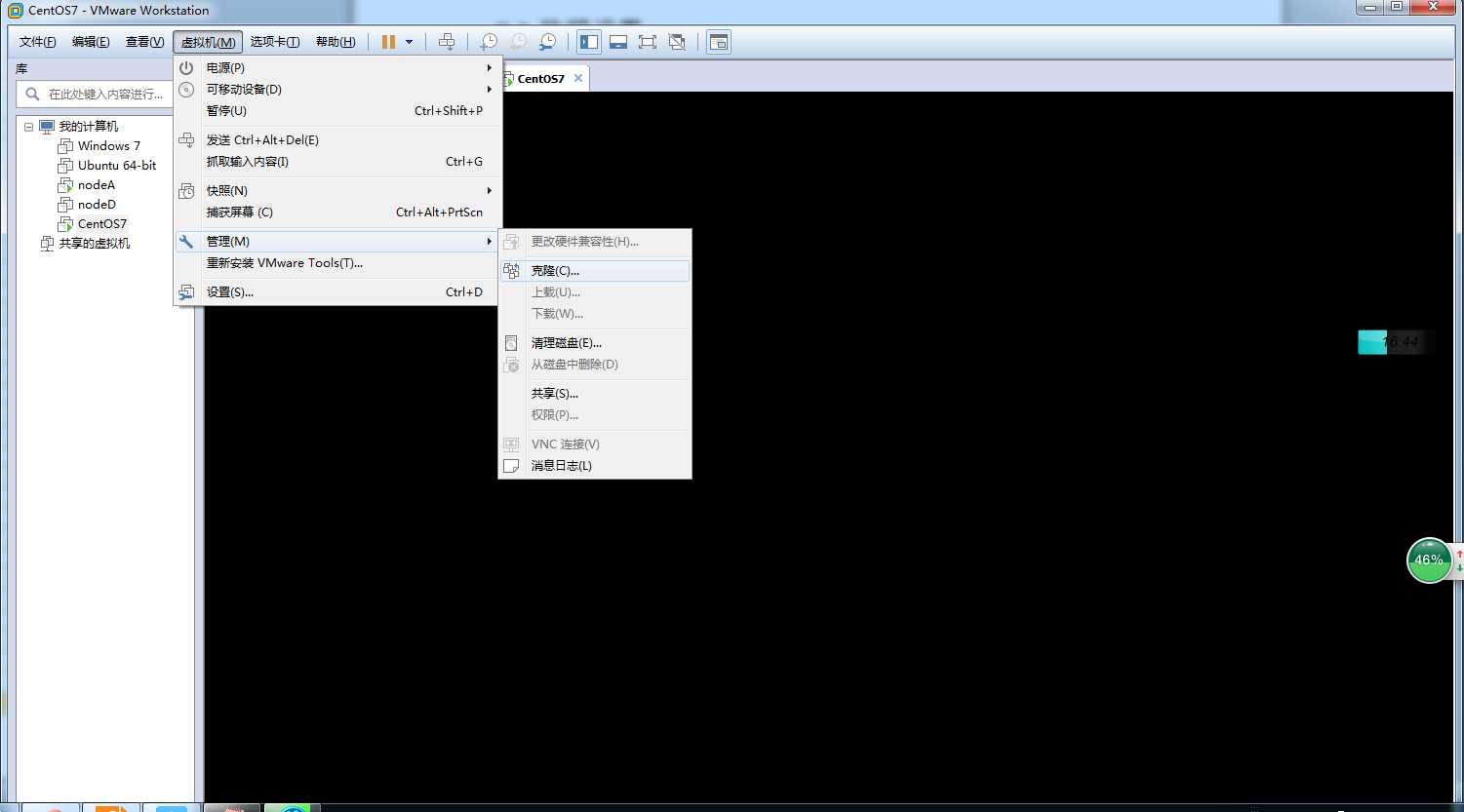Select Windows 7 in the library tree
The image size is (1464, 812).
(x=109, y=146)
